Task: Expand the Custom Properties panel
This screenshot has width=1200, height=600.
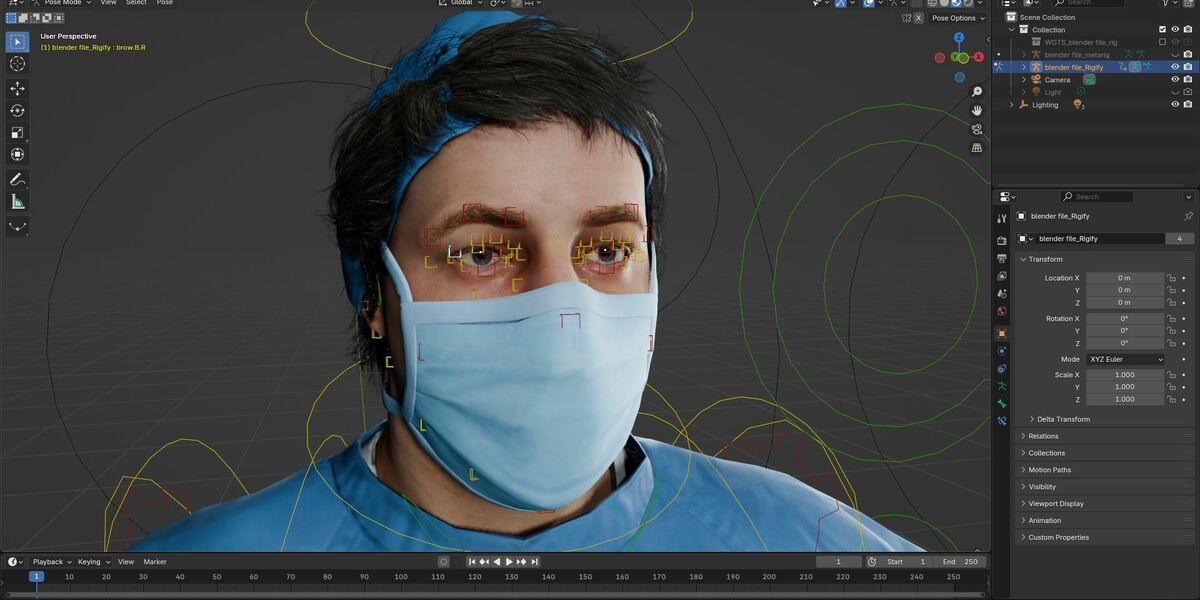Action: tap(1058, 538)
